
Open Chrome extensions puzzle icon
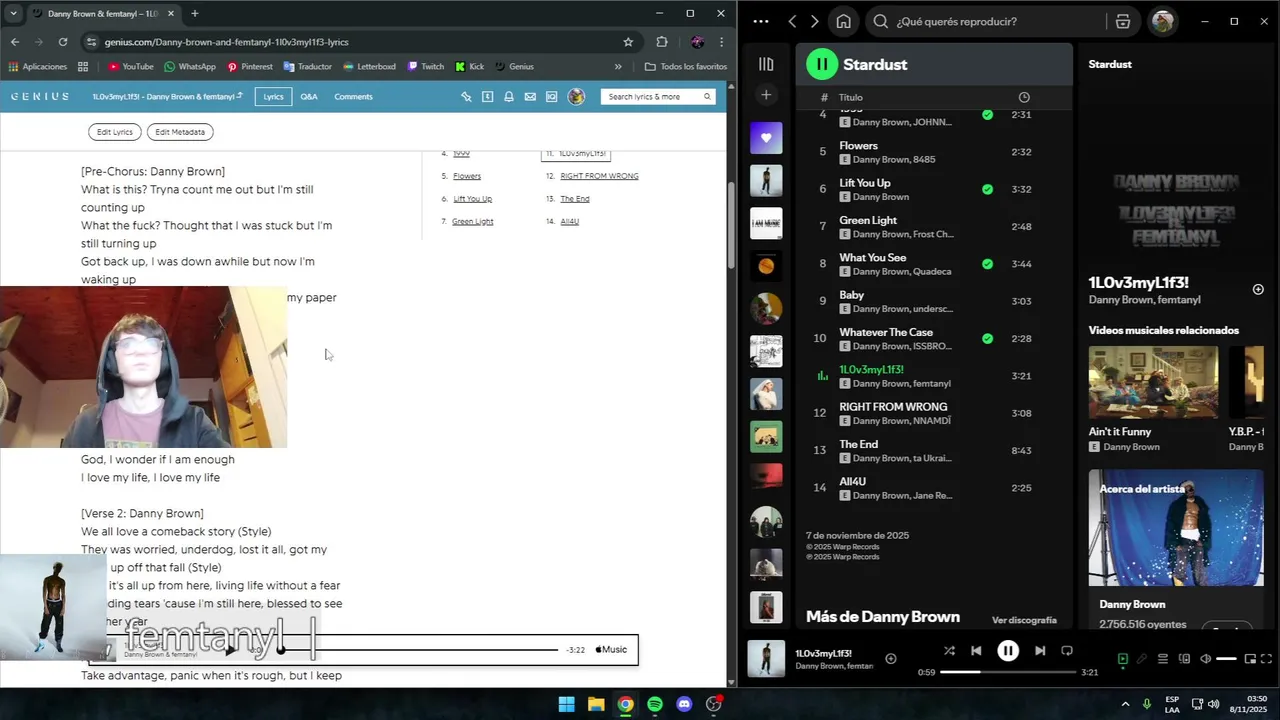coord(662,42)
